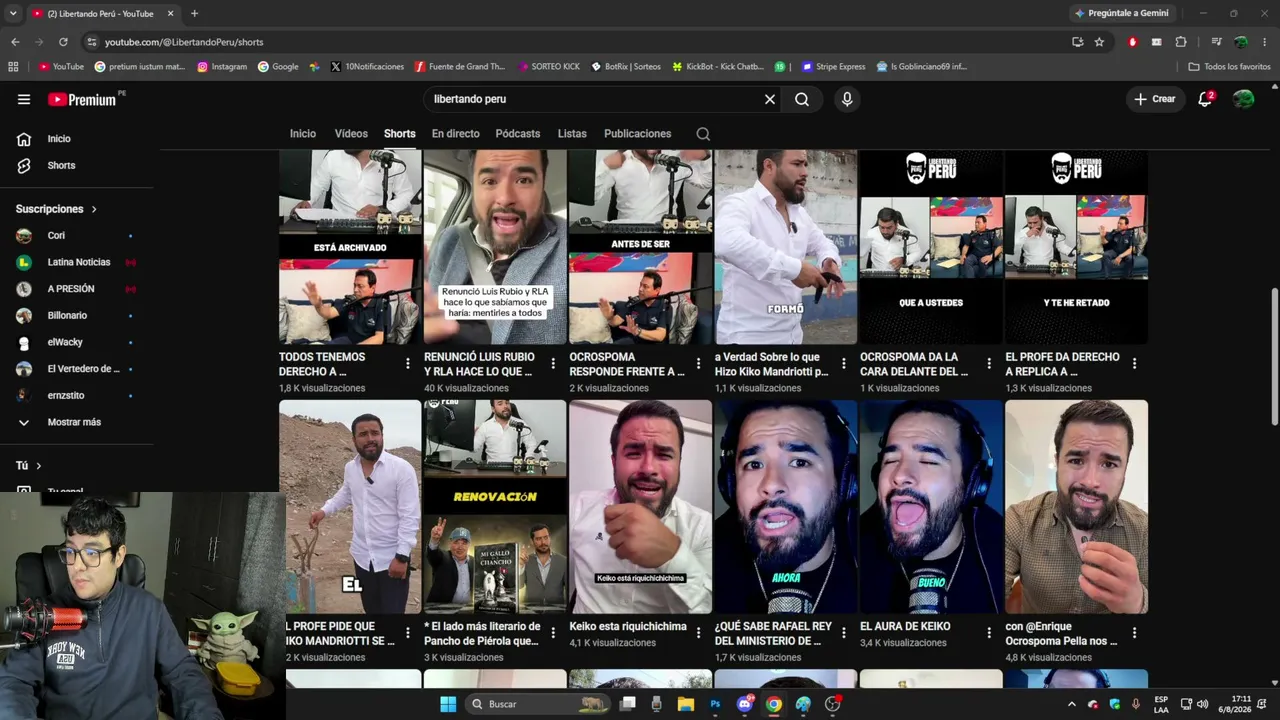Screen dimensions: 1280x720
Task: Open the Windows Start menu
Action: pyautogui.click(x=448, y=704)
